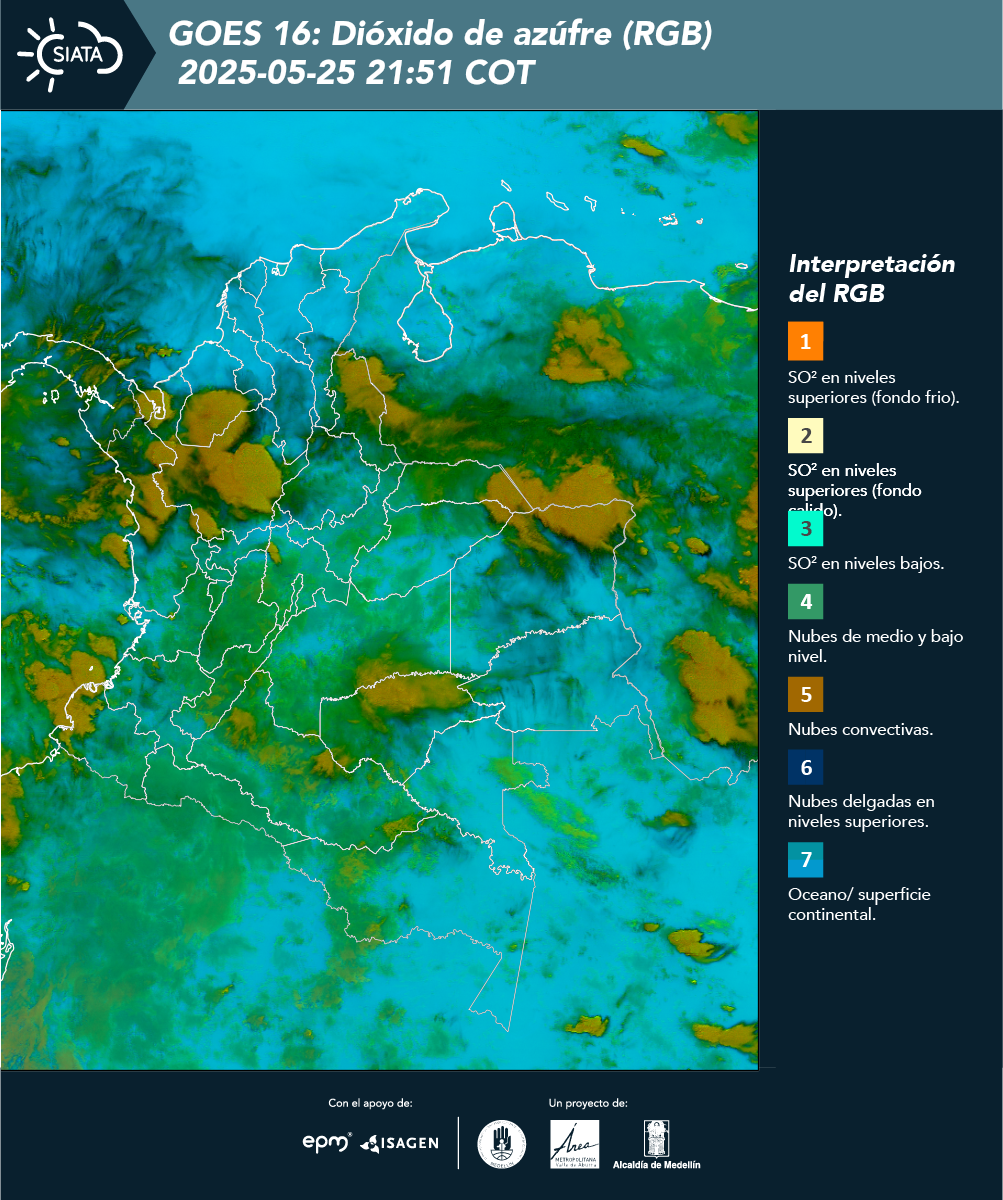Image resolution: width=1003 pixels, height=1200 pixels.
Task: Click 'Nubes delgadas en niveles superiores.' label
Action: (x=861, y=812)
